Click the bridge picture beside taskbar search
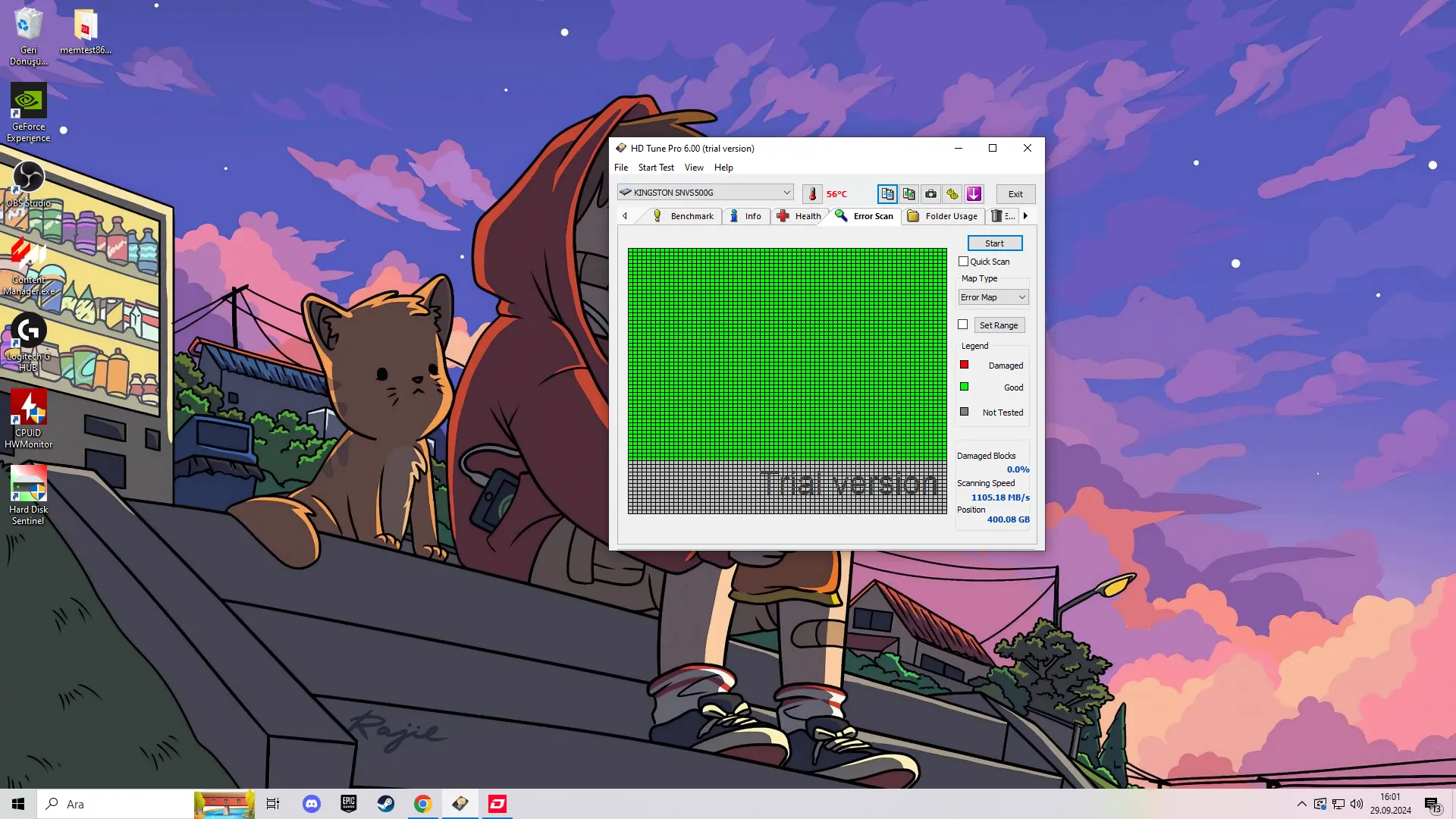1456x819 pixels. point(224,804)
